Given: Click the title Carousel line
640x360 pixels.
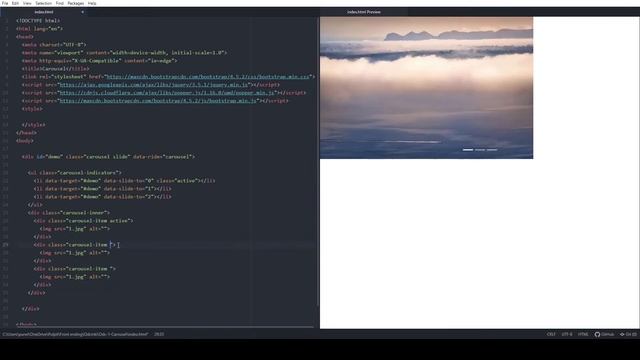Looking at the screenshot, I should coord(56,69).
